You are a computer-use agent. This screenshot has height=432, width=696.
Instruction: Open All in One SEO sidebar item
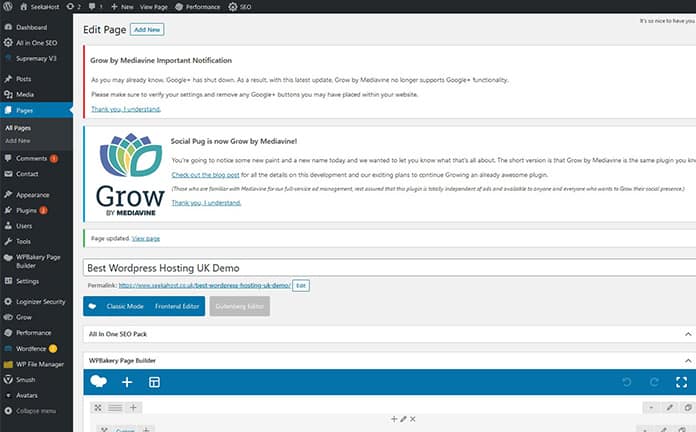tap(36, 43)
